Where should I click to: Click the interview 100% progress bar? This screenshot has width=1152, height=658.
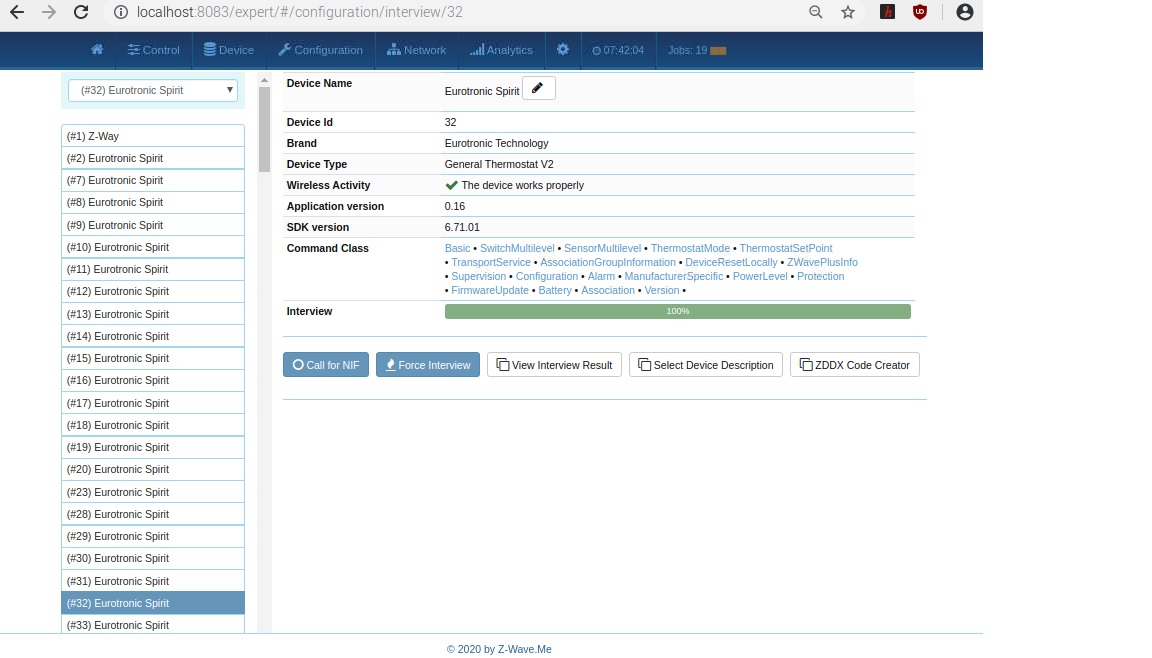[677, 311]
